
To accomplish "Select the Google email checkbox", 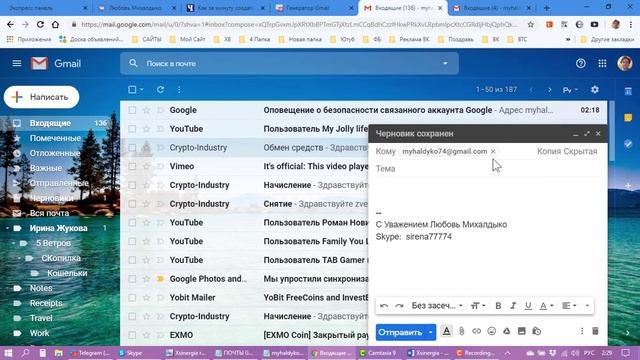I will click(x=132, y=110).
